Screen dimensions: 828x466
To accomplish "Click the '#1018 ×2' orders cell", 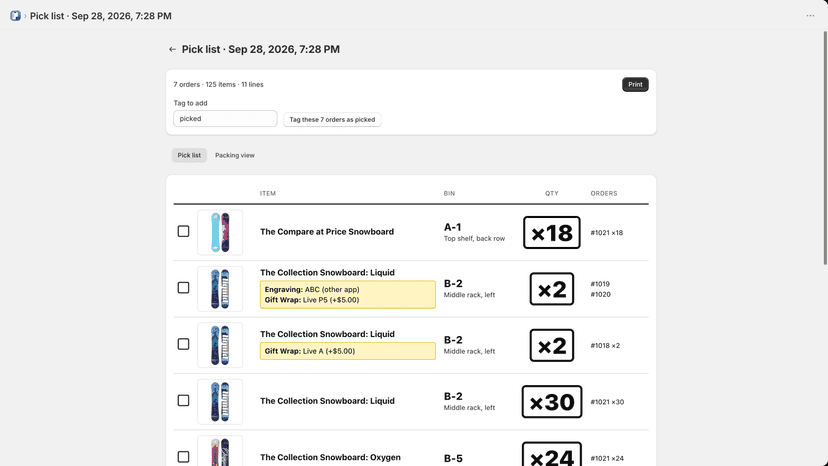I will (605, 346).
